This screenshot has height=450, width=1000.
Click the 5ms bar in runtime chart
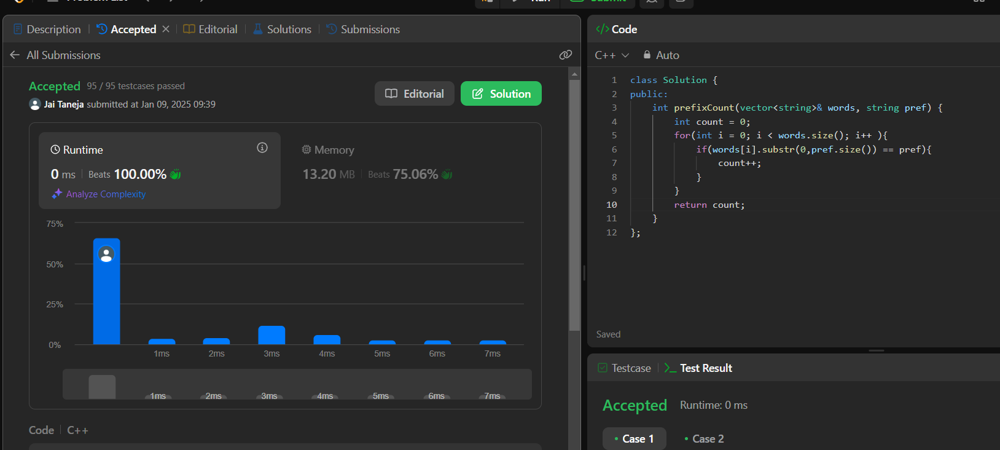click(x=382, y=342)
